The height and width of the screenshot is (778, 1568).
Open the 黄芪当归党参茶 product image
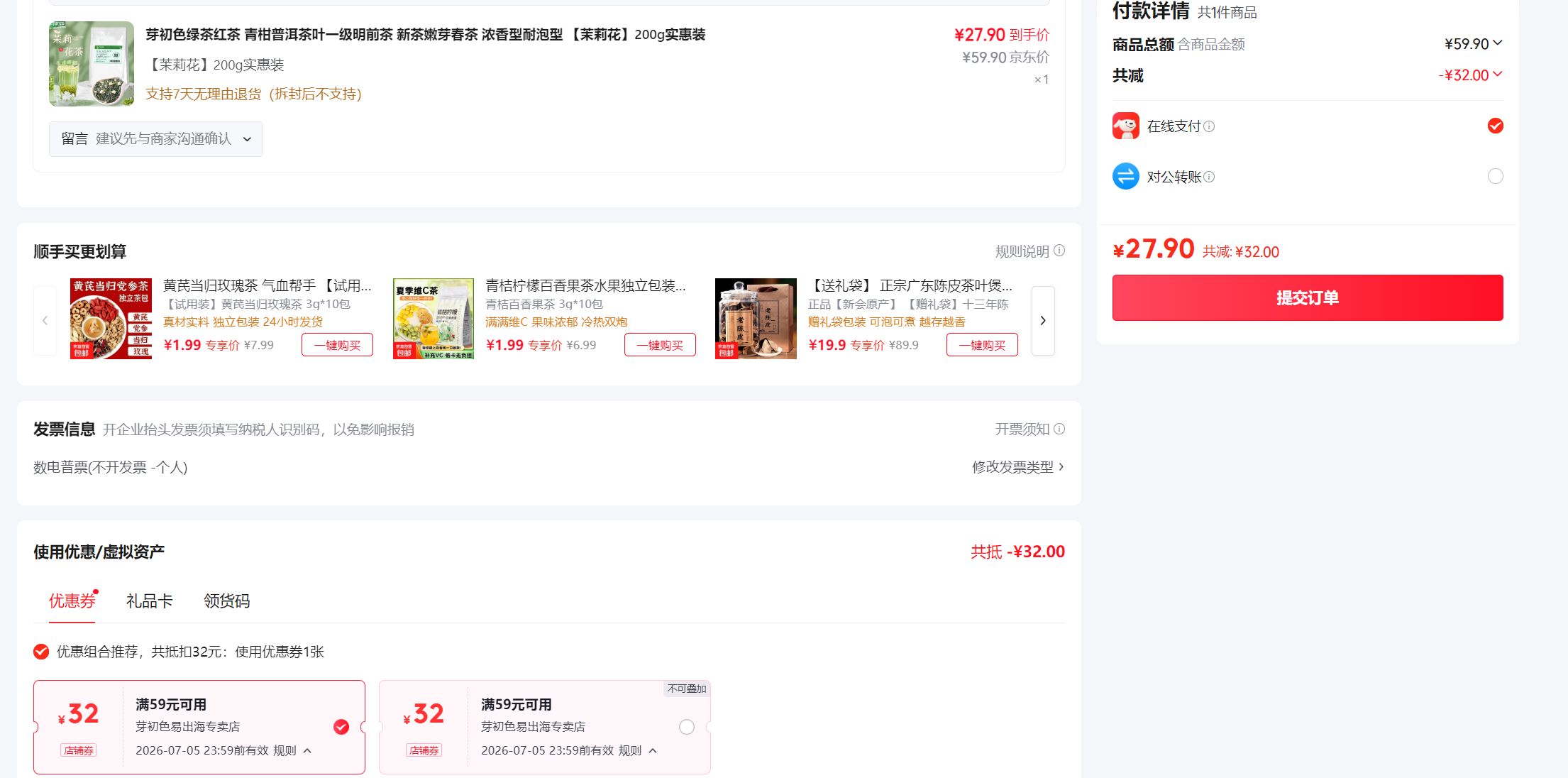pos(111,319)
